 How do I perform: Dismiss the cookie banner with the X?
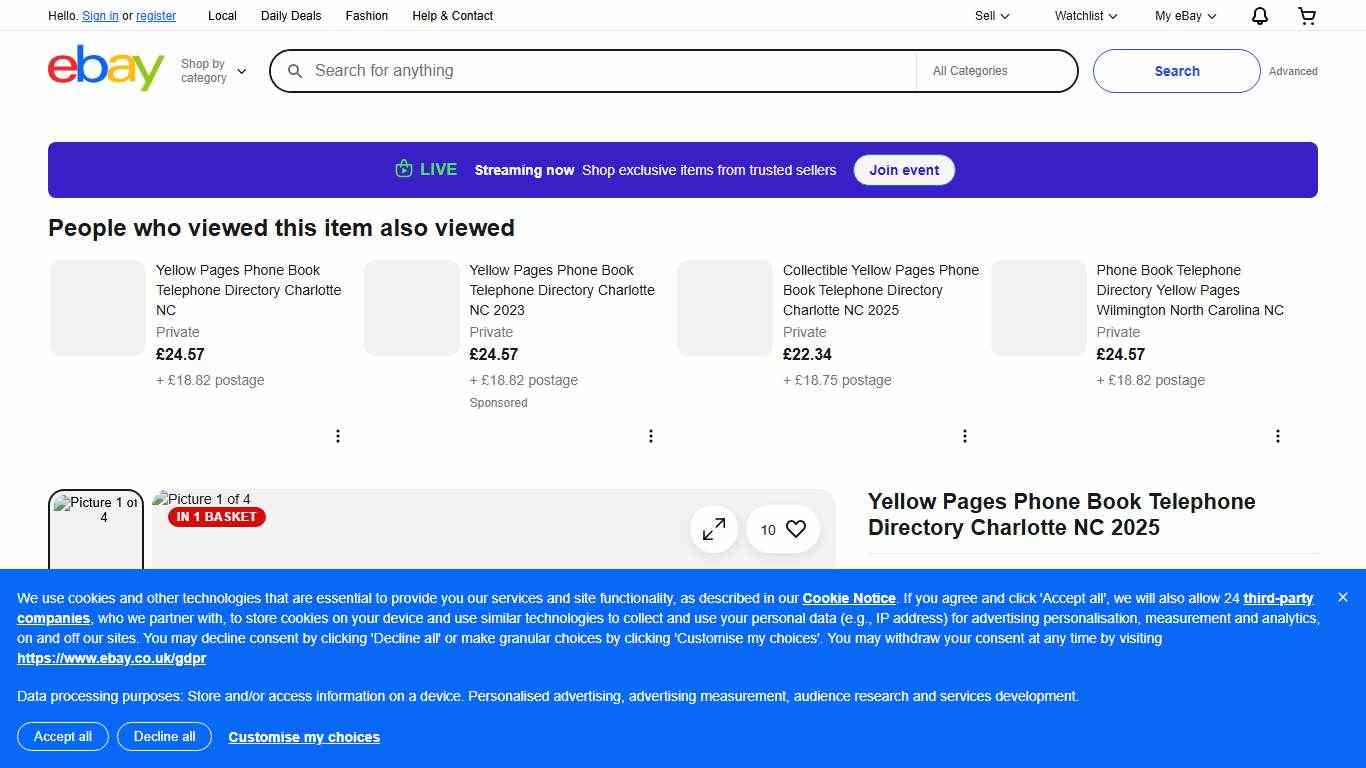(1343, 597)
